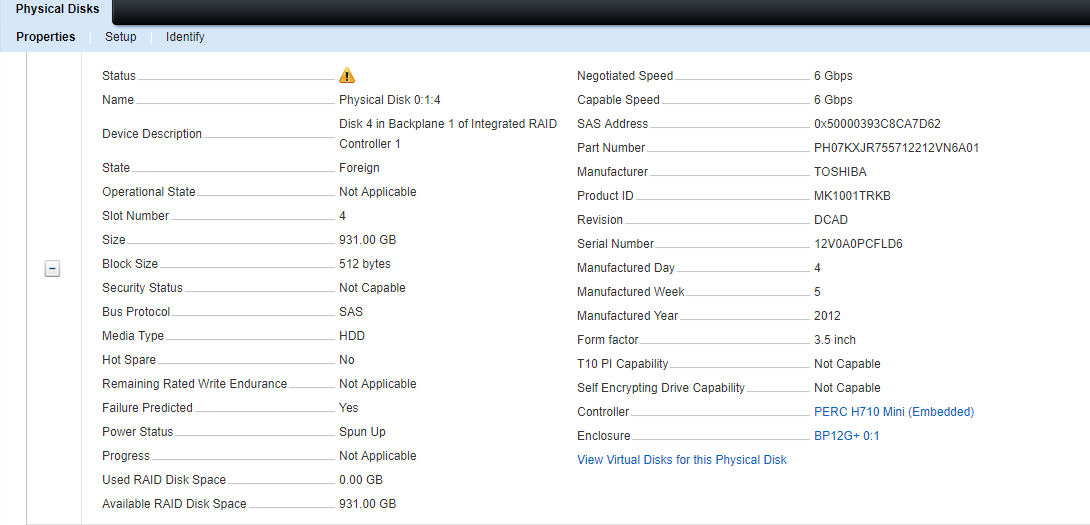Open the Identify subtab
Viewport: 1090px width, 525px height.
click(185, 37)
